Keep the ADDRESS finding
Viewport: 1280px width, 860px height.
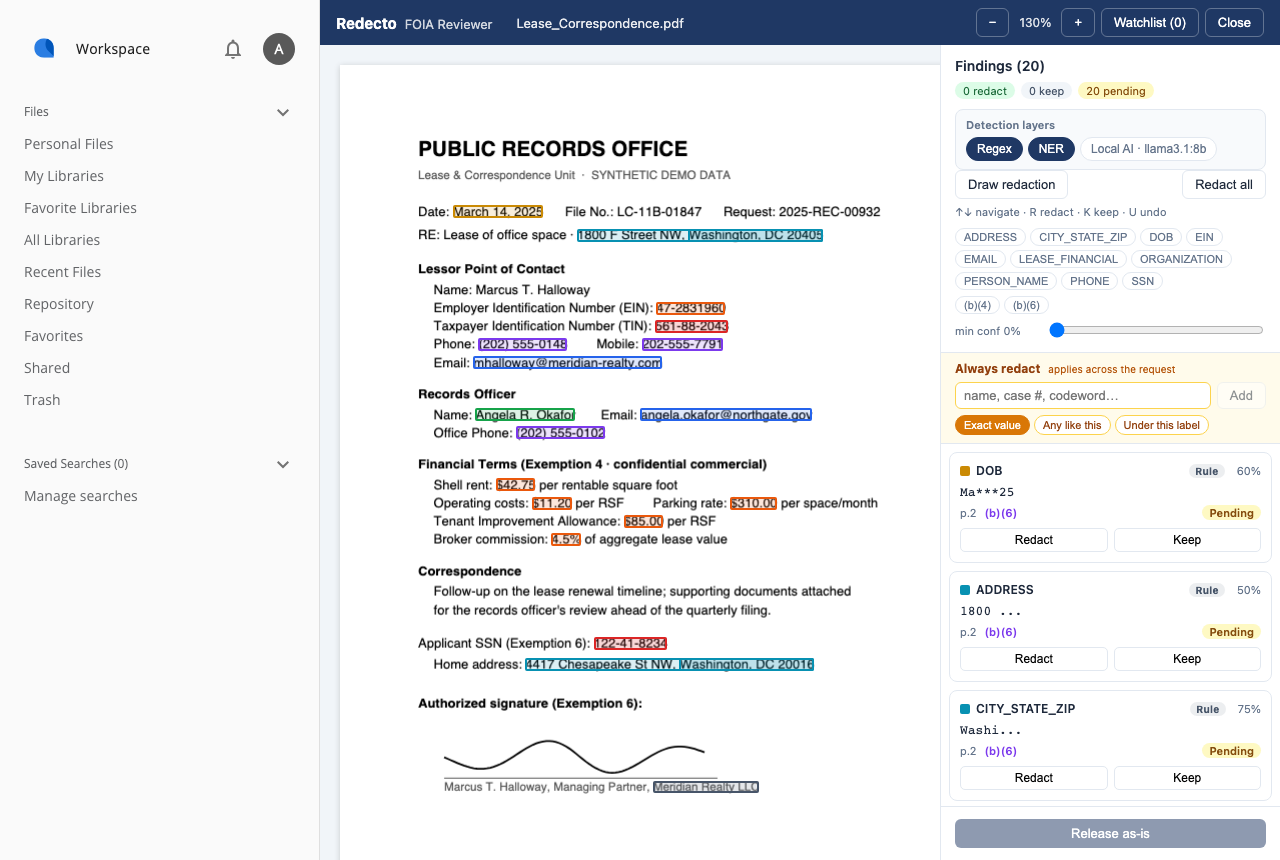tap(1187, 659)
